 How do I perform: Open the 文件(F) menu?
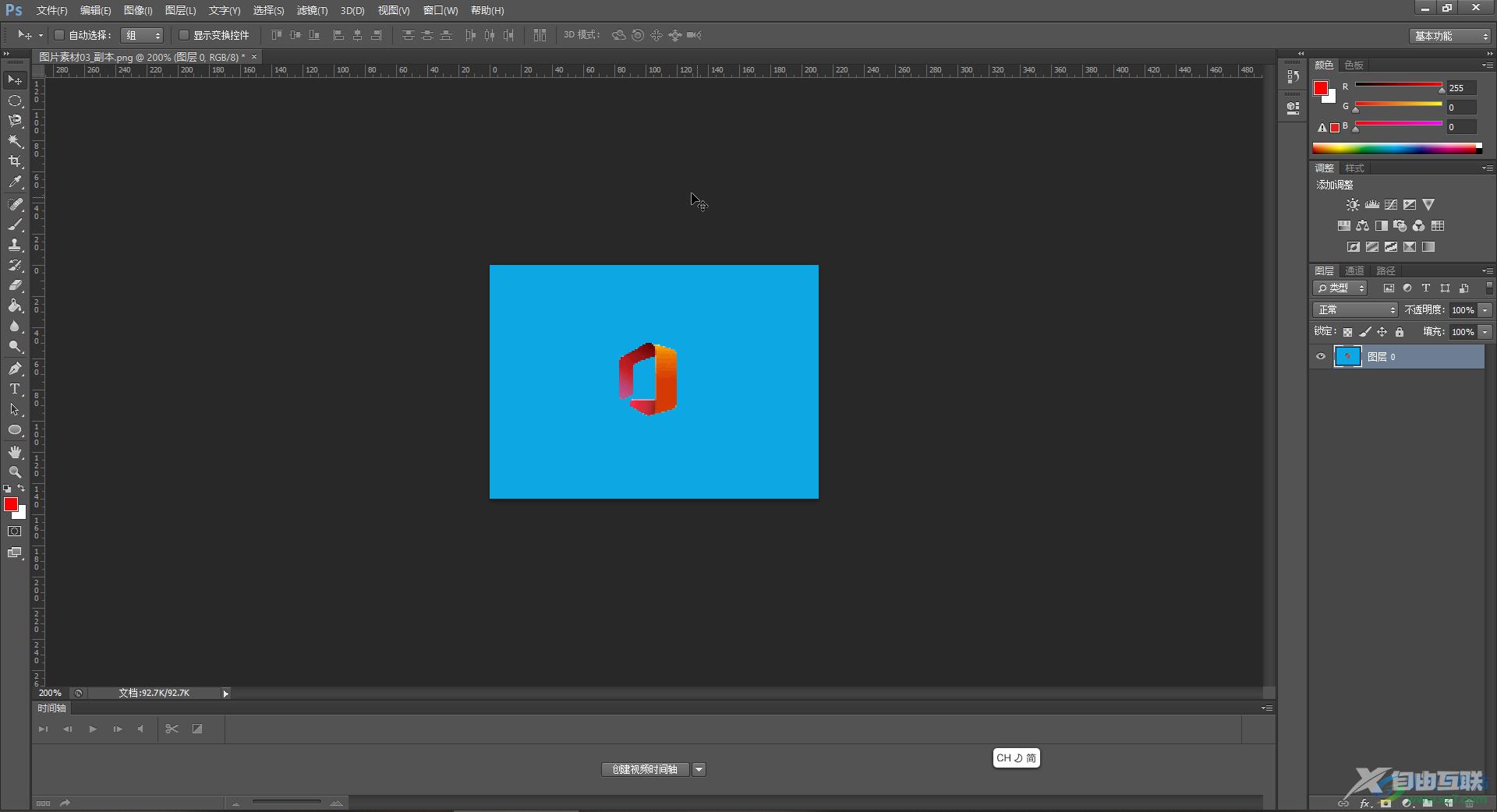(51, 10)
